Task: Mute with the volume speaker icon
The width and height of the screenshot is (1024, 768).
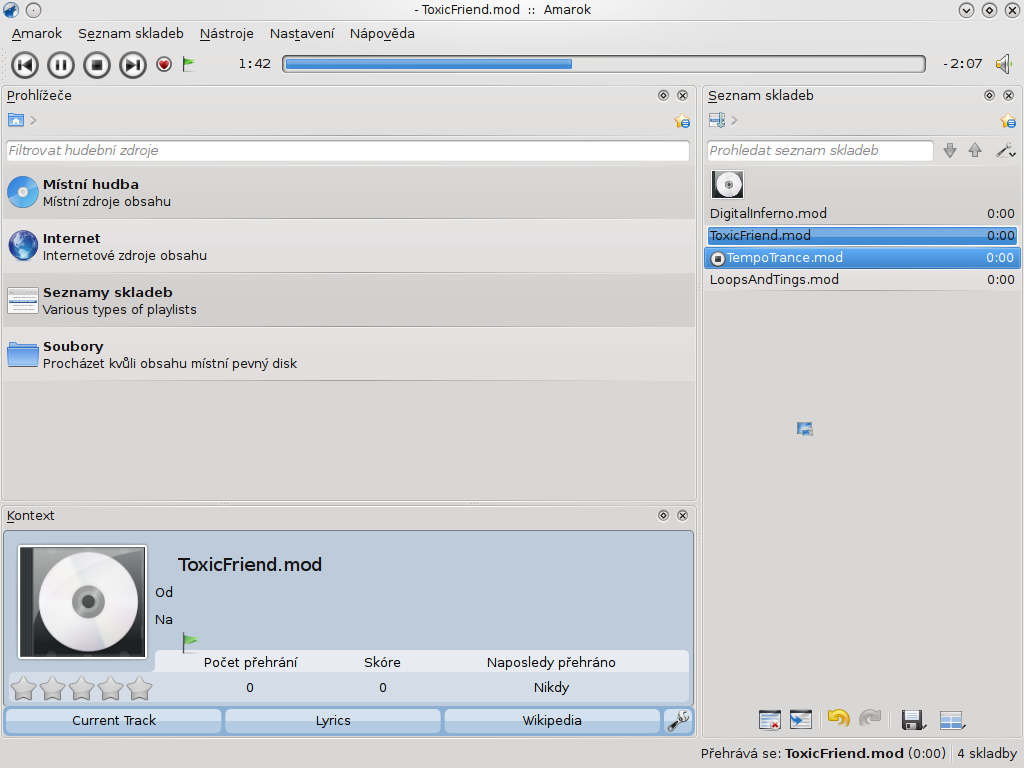Action: pos(1004,64)
